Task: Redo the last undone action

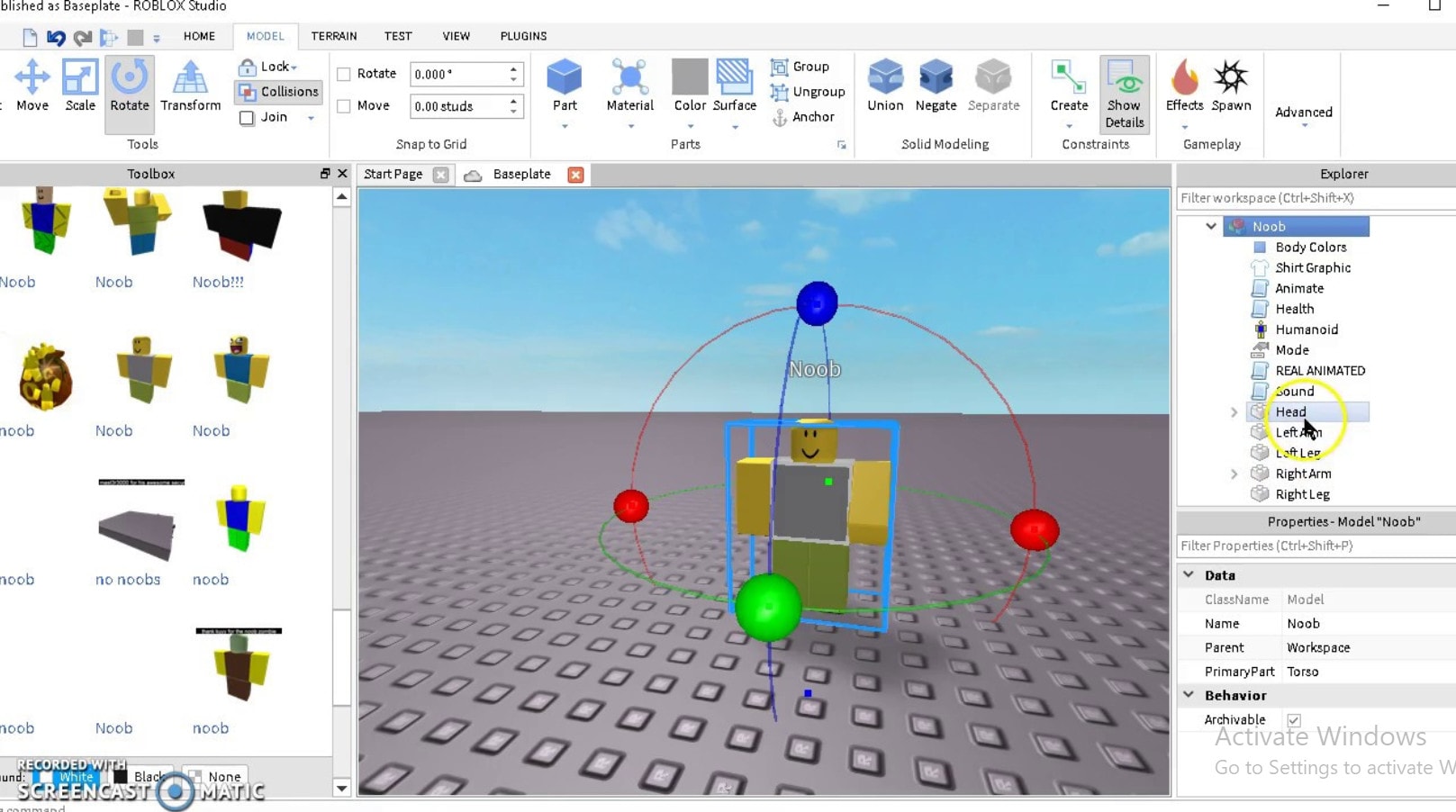Action: tap(83, 37)
